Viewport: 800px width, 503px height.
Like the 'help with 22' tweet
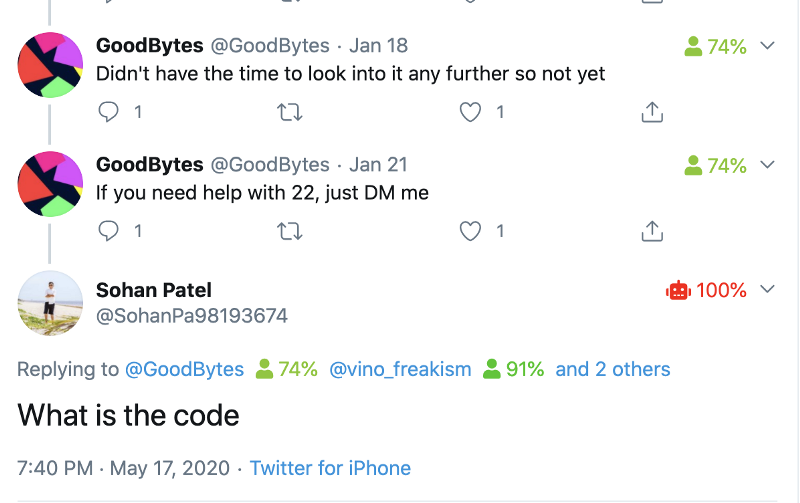click(470, 231)
